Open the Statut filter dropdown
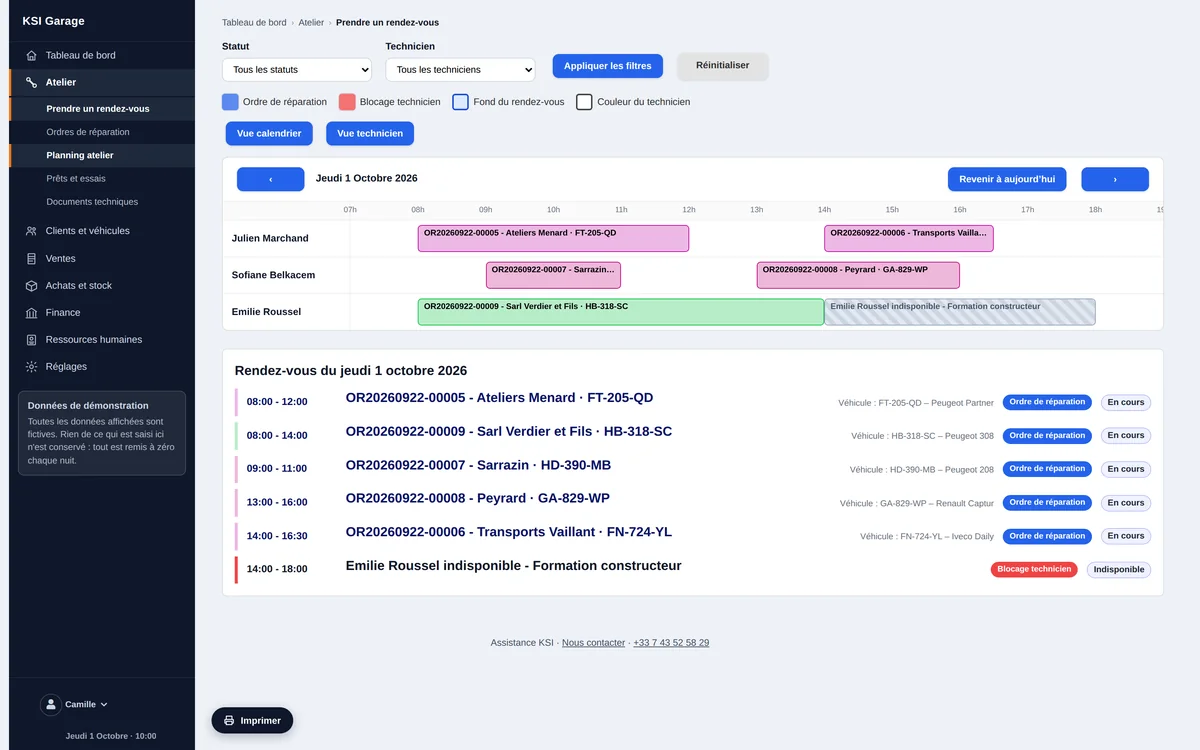Viewport: 1200px width, 750px height. (297, 70)
